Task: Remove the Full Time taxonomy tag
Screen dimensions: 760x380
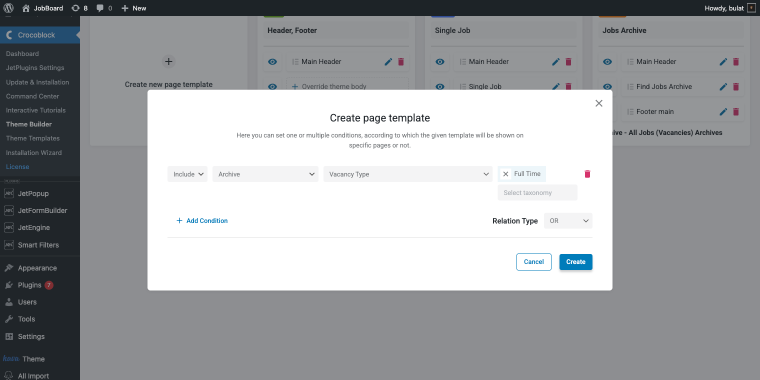Action: coord(506,174)
